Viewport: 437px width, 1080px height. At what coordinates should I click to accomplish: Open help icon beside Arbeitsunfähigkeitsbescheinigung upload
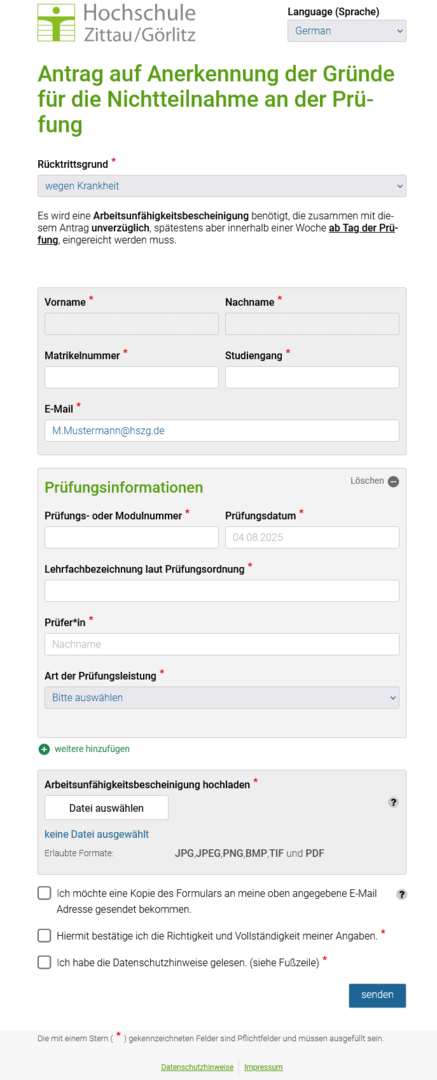pos(394,802)
